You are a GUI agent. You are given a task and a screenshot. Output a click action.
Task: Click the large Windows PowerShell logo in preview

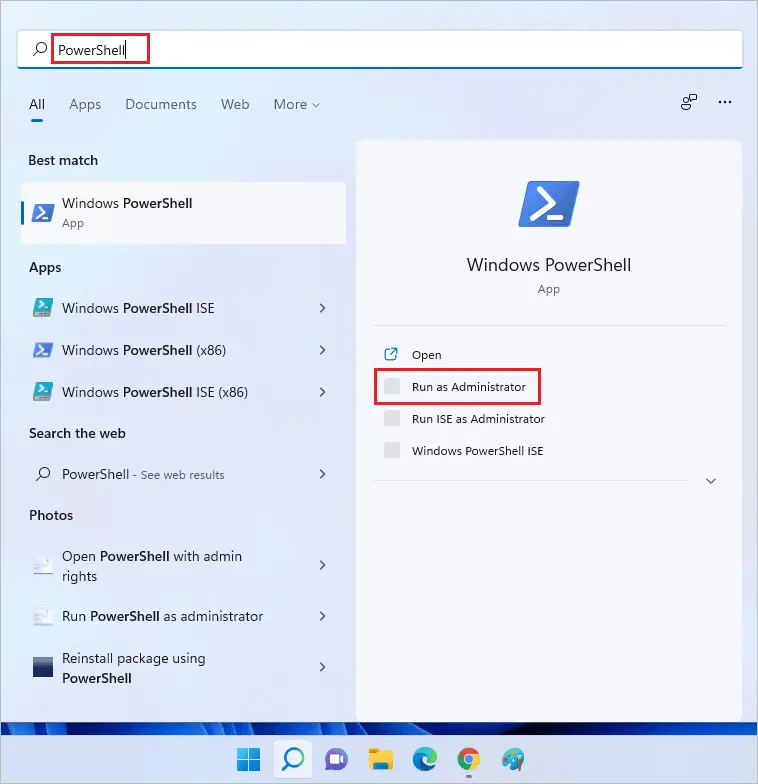point(548,204)
